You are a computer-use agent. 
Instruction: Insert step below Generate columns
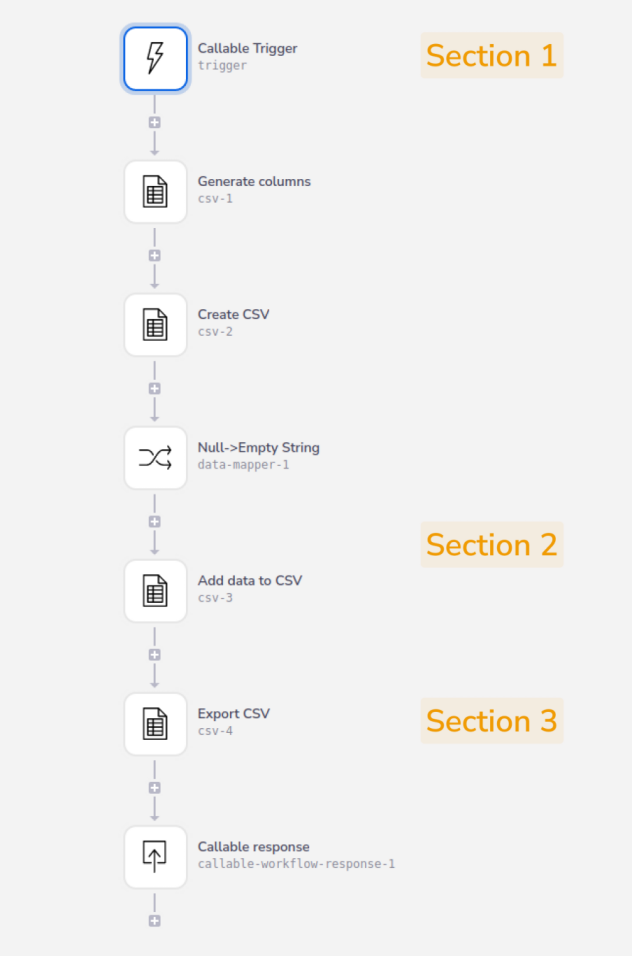click(155, 256)
